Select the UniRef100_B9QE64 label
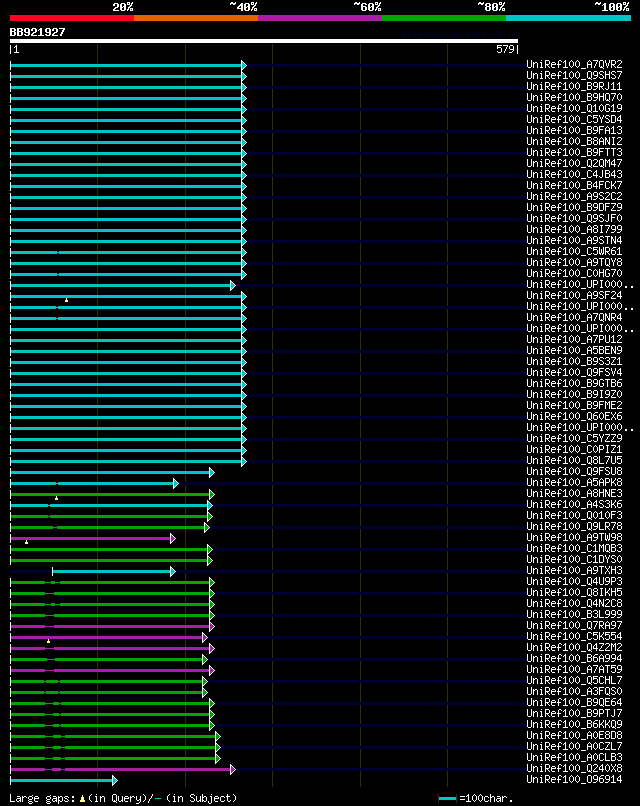640x806 pixels. (574, 702)
